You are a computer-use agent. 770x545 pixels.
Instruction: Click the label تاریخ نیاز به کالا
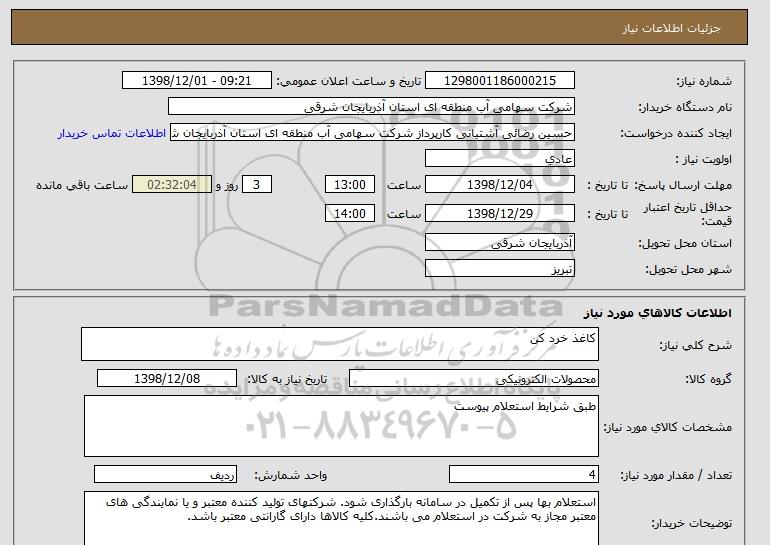coord(287,379)
